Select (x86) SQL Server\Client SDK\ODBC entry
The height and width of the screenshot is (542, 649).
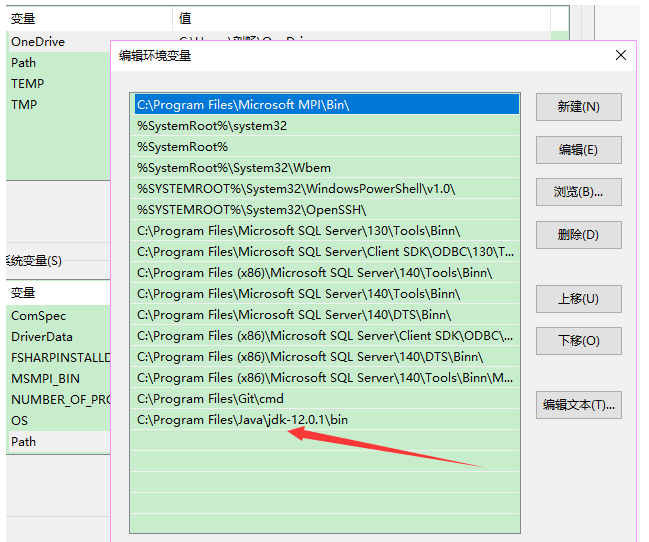pos(327,336)
